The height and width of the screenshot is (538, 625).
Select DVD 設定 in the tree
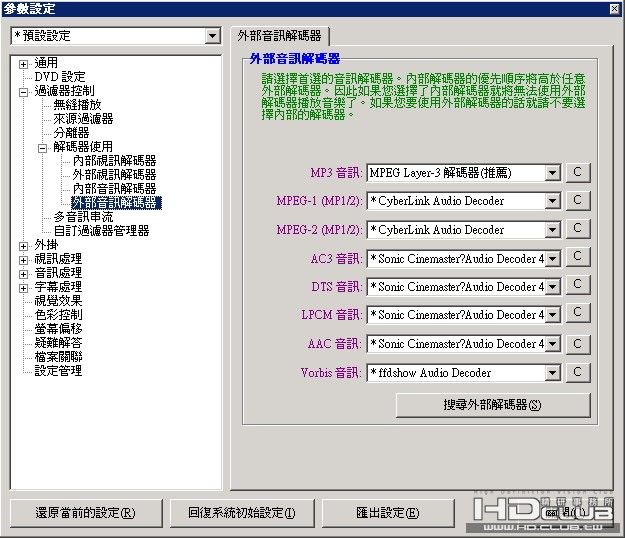pyautogui.click(x=60, y=77)
